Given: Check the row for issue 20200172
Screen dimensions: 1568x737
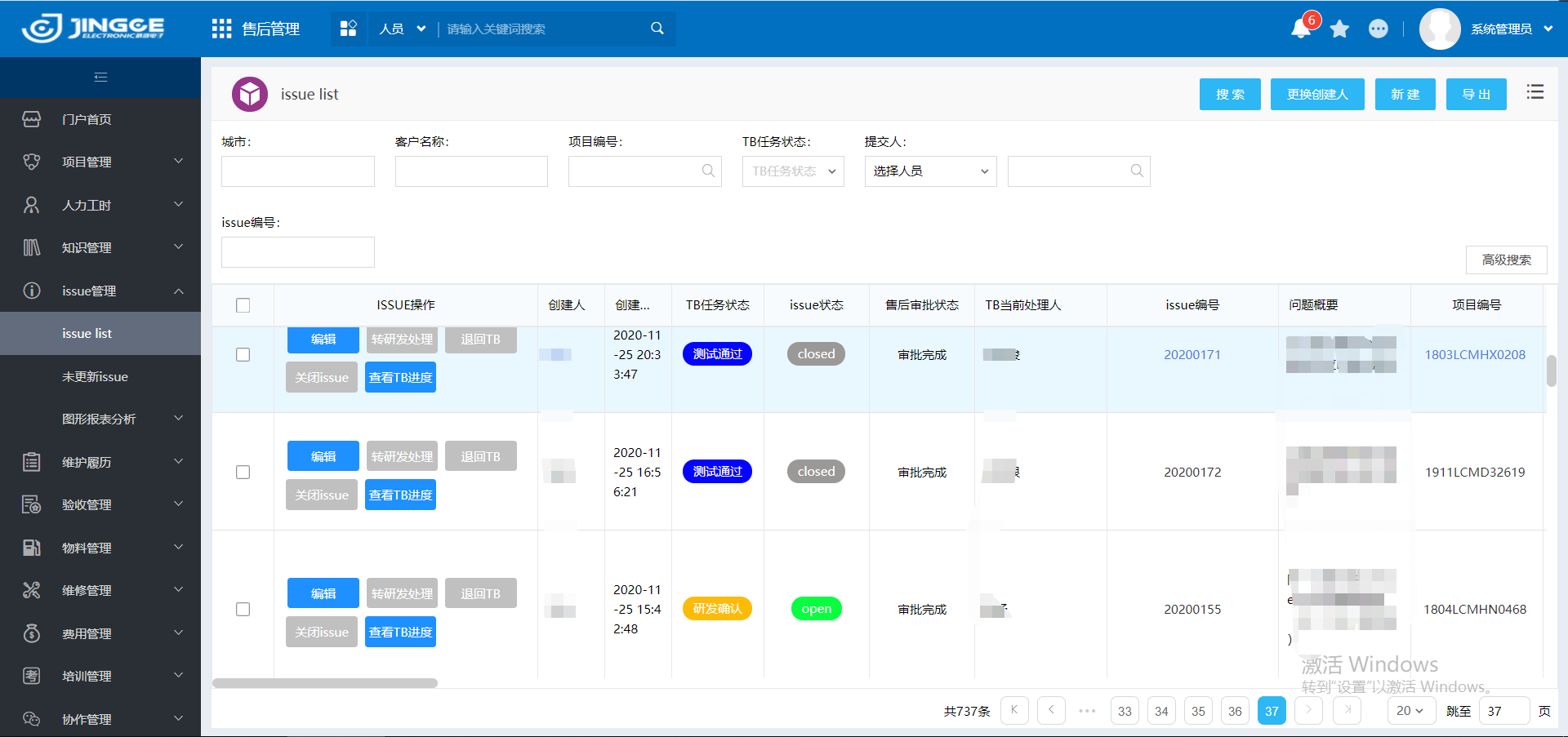Looking at the screenshot, I should (x=243, y=472).
